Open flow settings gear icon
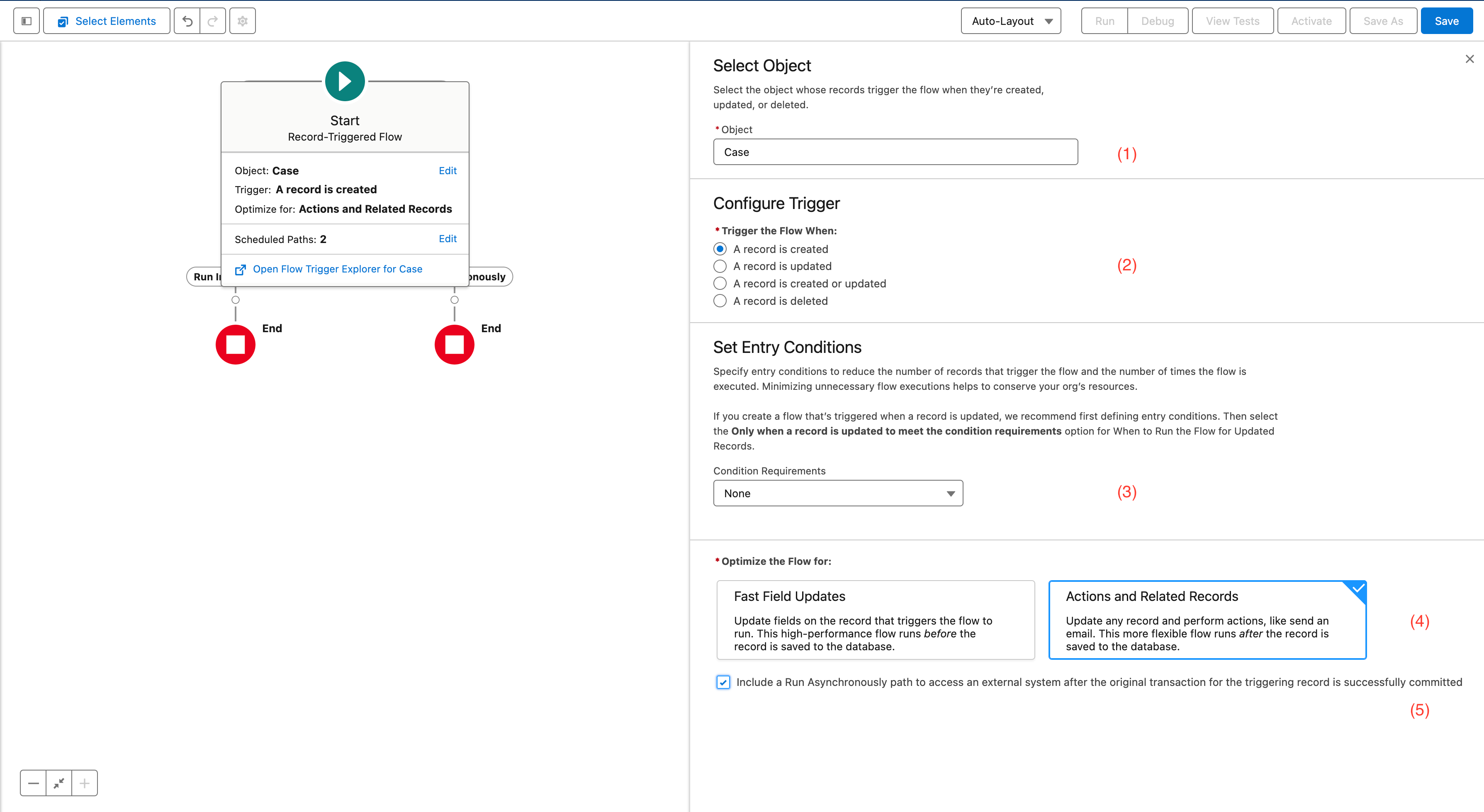 243,21
